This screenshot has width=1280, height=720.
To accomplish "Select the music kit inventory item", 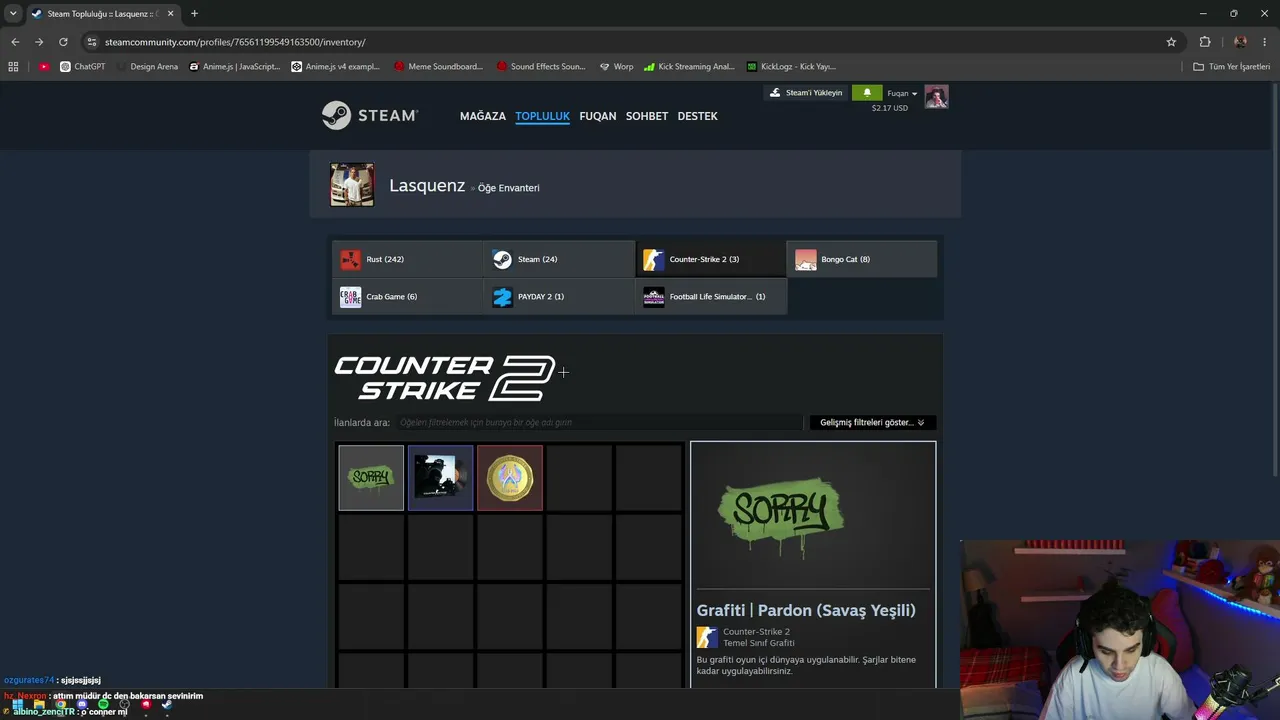I will (440, 478).
